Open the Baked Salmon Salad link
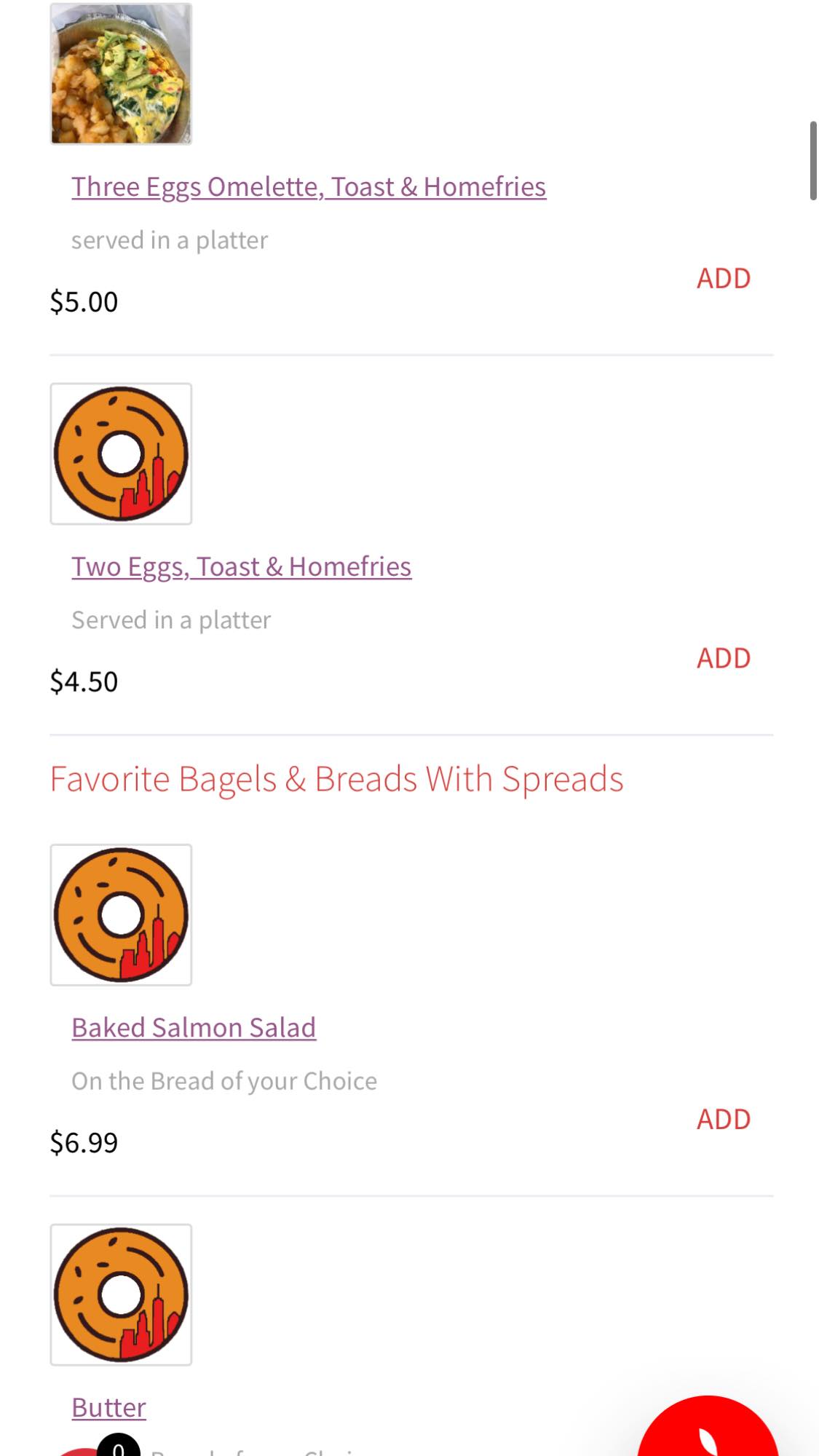819x1456 pixels. click(x=194, y=1028)
